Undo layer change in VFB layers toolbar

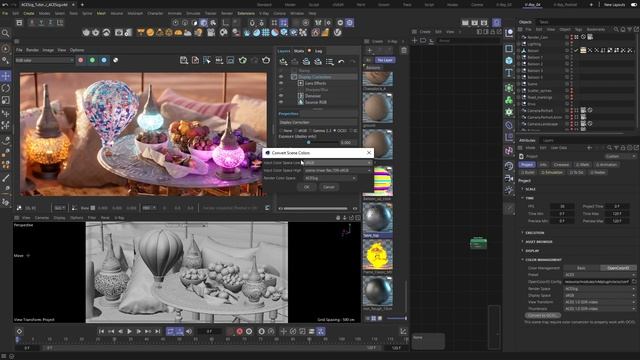coord(341,62)
